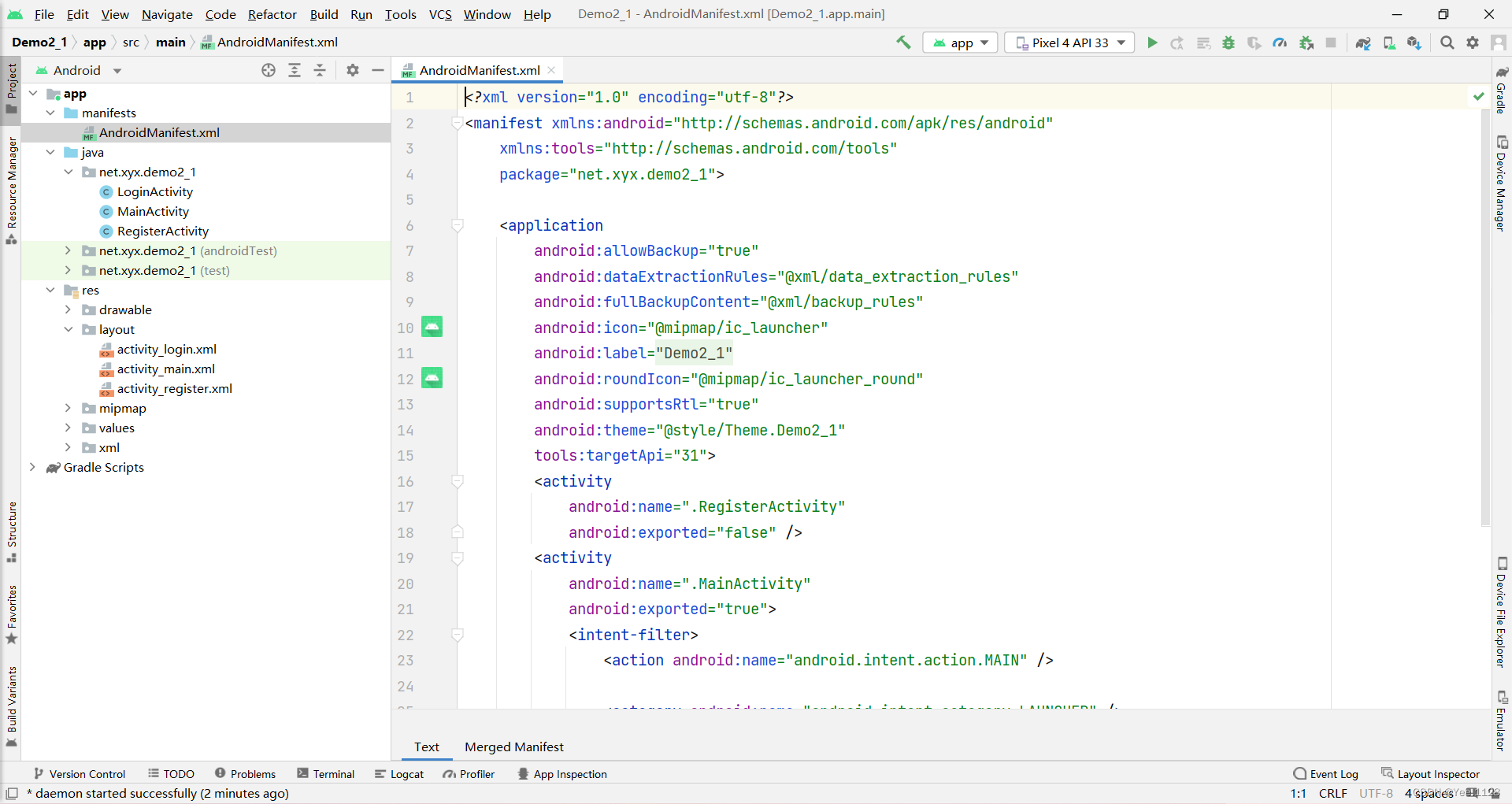
Task: Open Build Variants side panel
Action: click(x=12, y=707)
